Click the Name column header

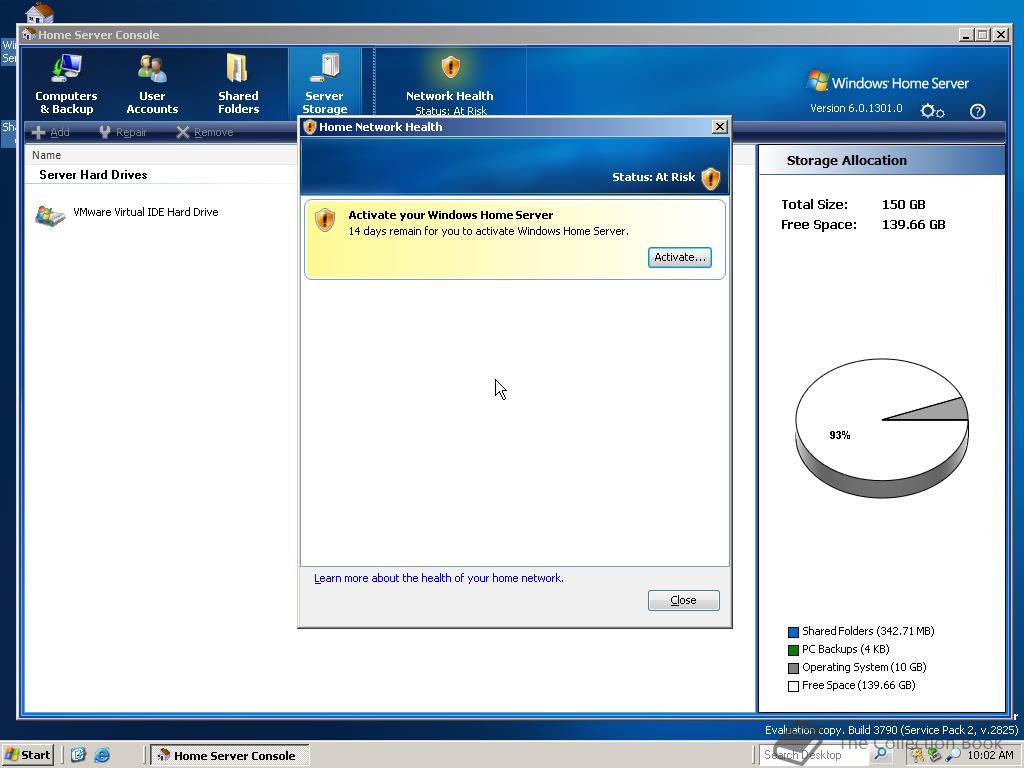click(46, 155)
